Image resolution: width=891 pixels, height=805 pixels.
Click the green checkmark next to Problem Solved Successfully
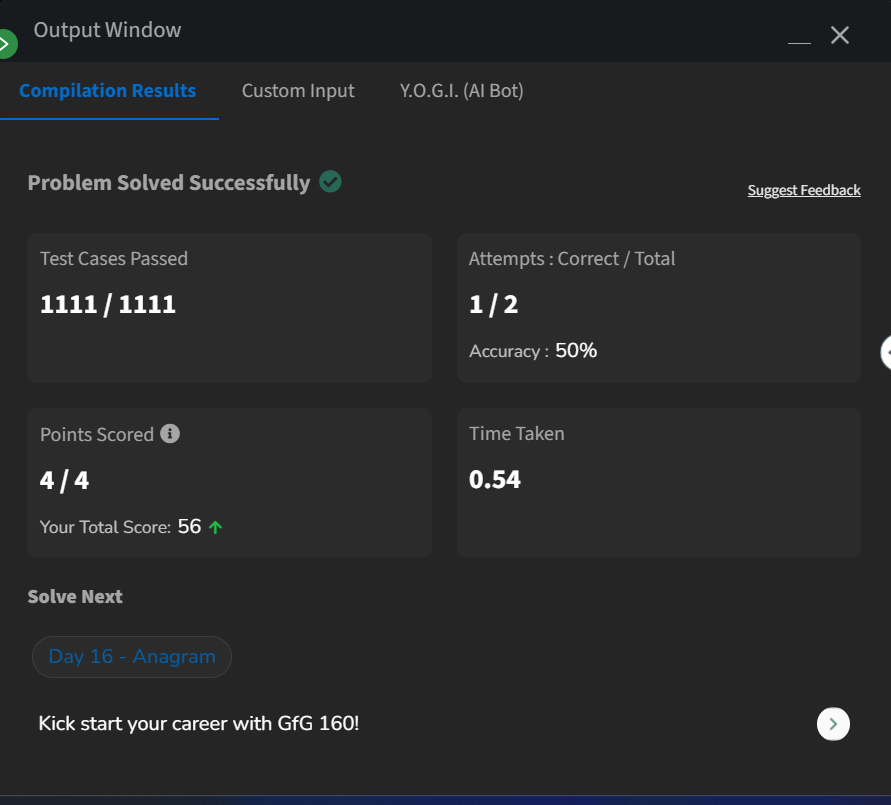330,182
